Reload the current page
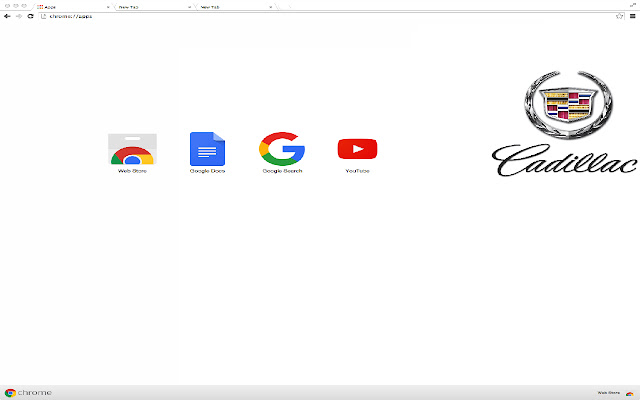Screen dimensions: 640x400 click(30, 16)
